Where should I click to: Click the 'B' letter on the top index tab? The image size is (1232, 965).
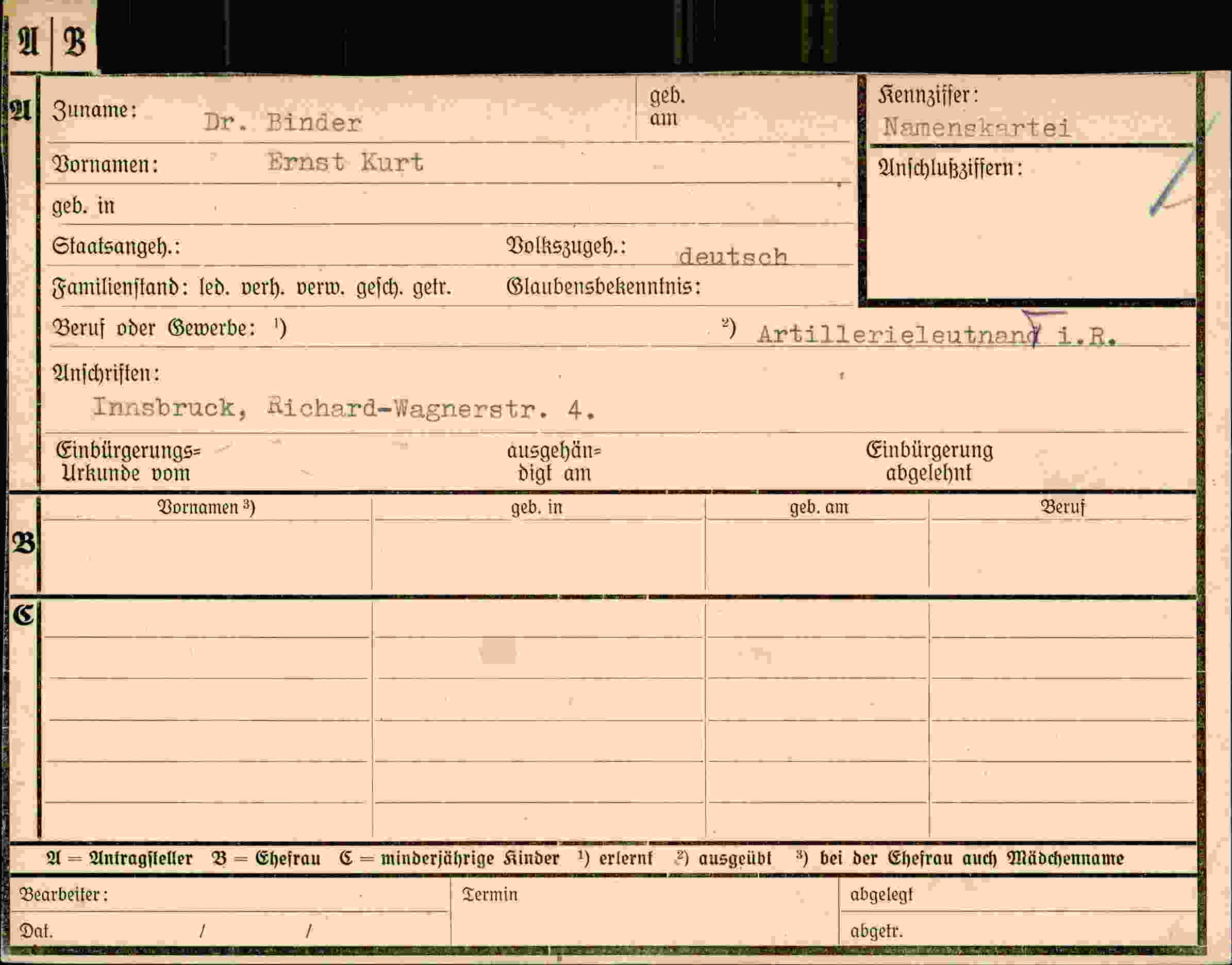[x=74, y=41]
